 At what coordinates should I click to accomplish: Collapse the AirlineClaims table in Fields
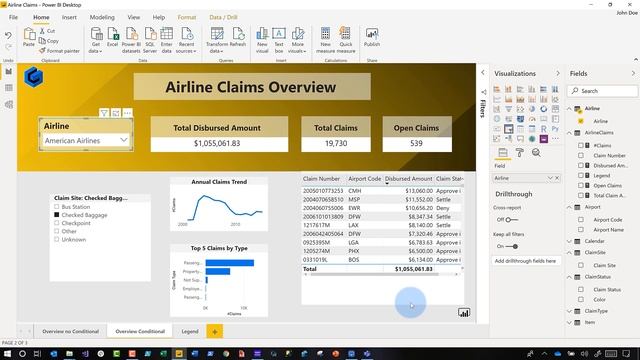click(569, 133)
